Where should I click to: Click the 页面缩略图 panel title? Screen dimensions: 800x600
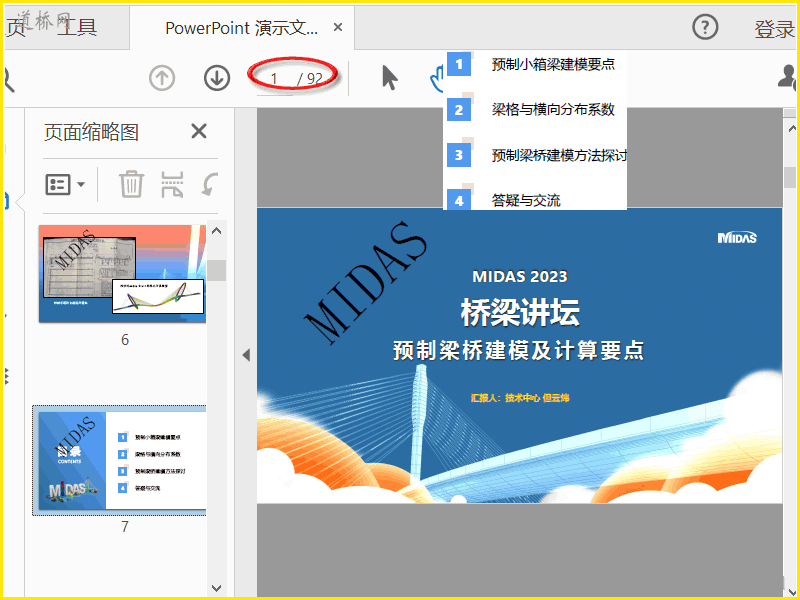(x=91, y=132)
